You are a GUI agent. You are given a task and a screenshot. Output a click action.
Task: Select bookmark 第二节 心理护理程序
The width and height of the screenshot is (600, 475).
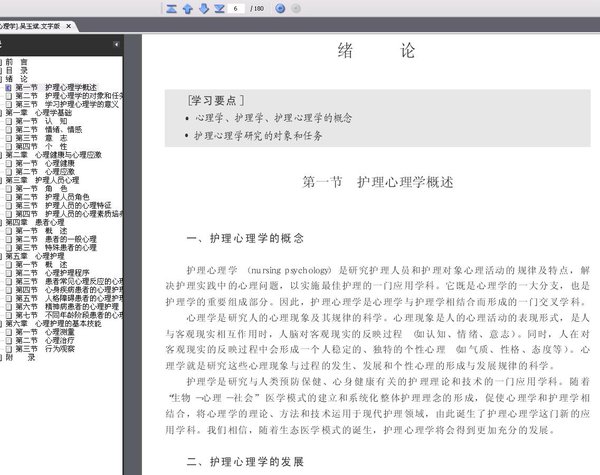click(52, 273)
